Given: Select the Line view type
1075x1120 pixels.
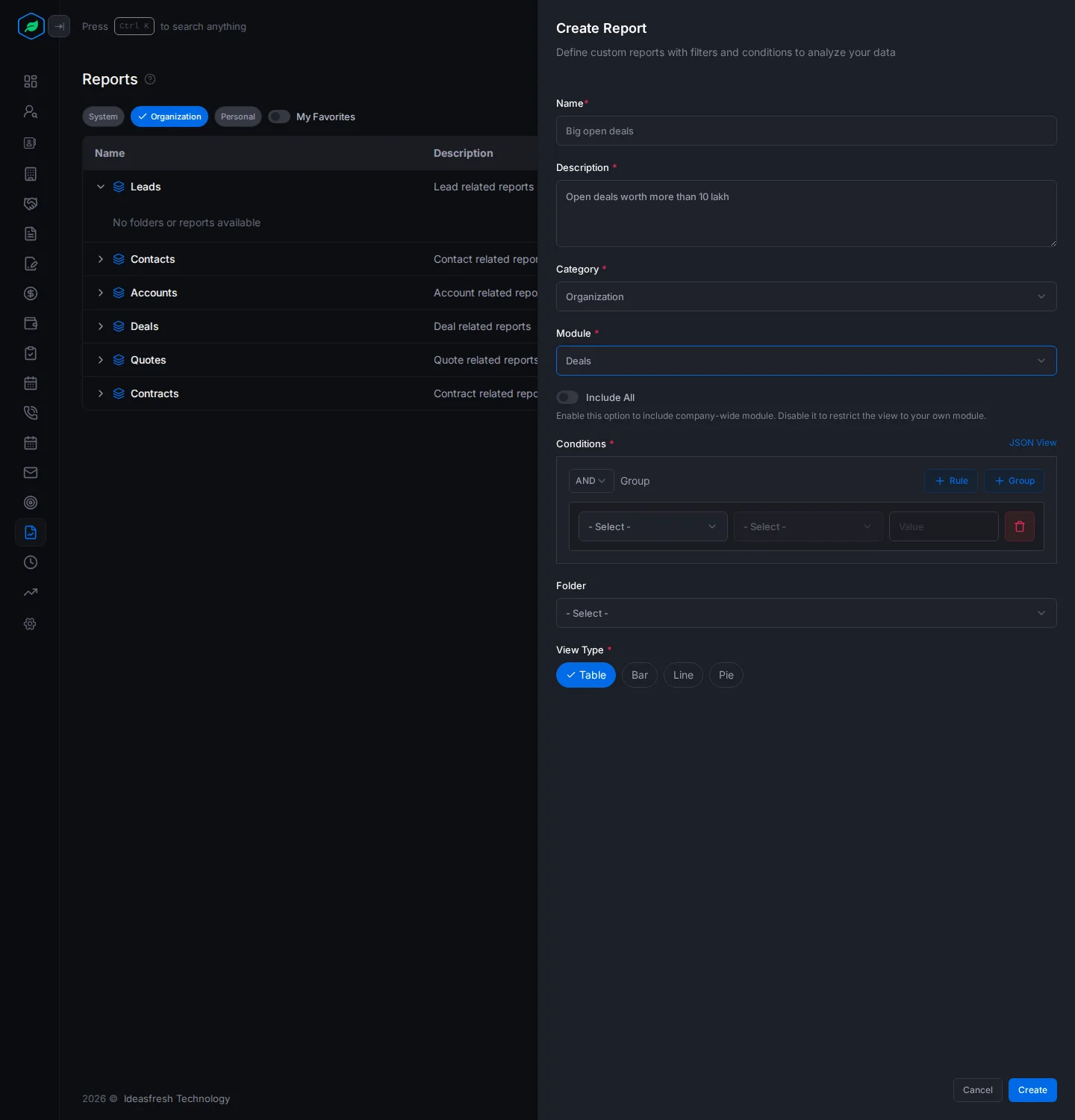Looking at the screenshot, I should point(683,675).
